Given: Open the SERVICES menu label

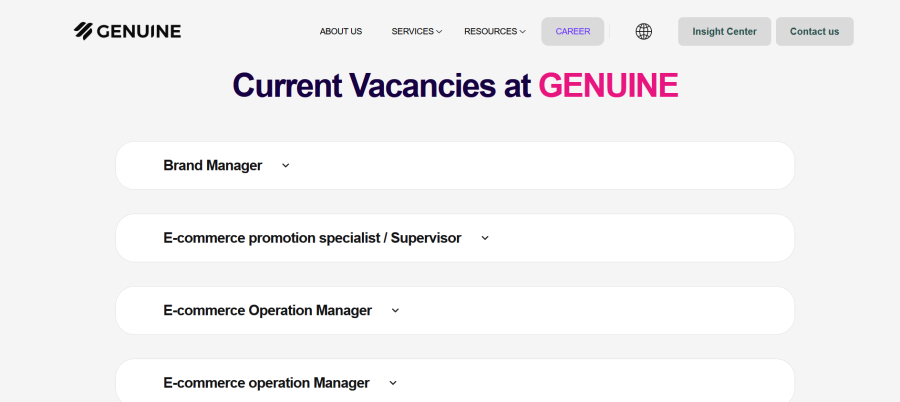Looking at the screenshot, I should (x=412, y=31).
